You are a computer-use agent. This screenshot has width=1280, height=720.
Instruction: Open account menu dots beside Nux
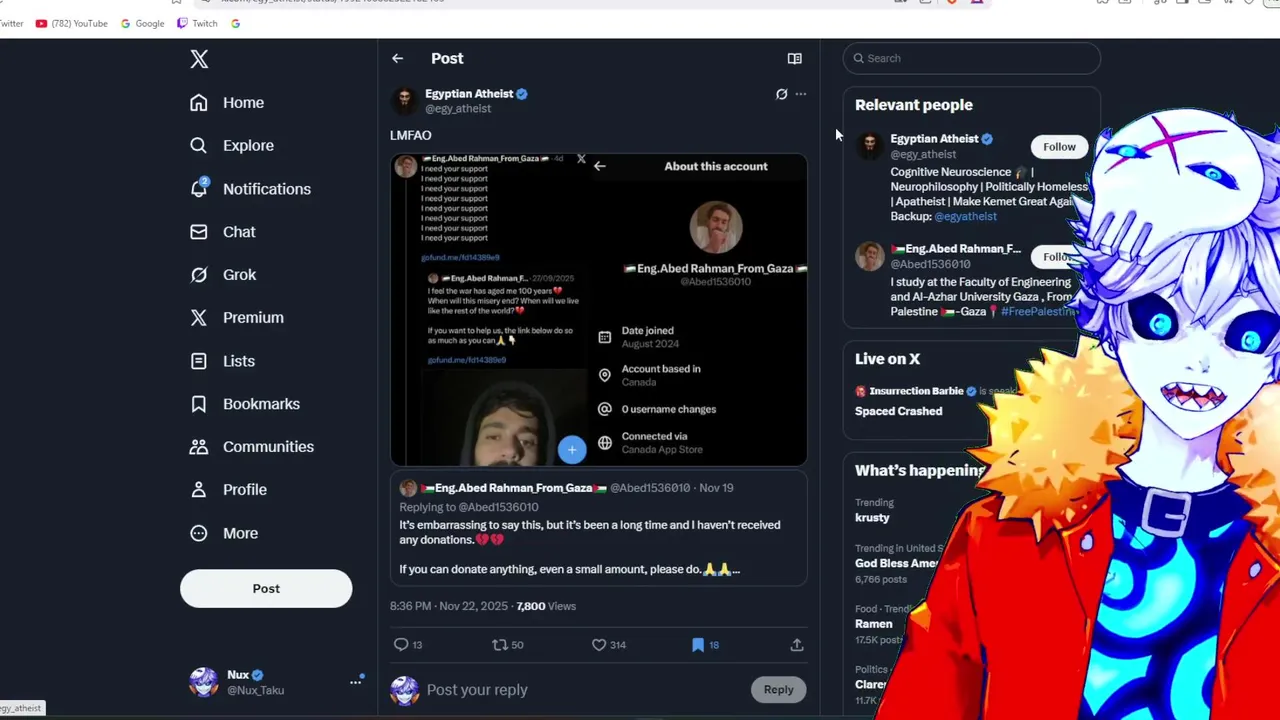355,682
